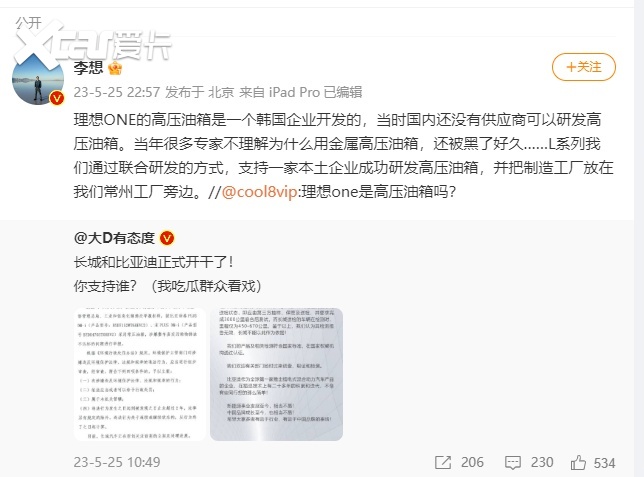The height and width of the screenshot is (477, 644).
Task: Like the post with thumbs-up icon
Action: [x=578, y=463]
